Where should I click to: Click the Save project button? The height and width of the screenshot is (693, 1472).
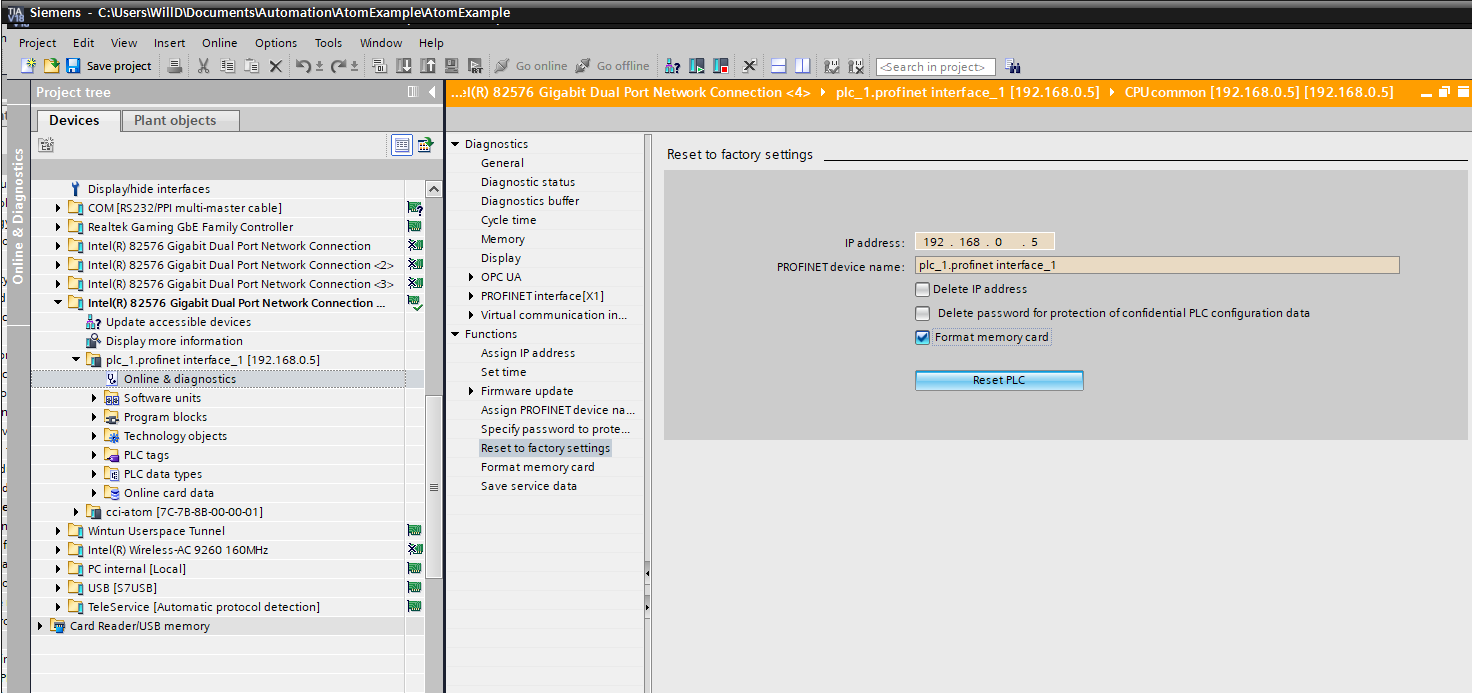click(x=109, y=66)
